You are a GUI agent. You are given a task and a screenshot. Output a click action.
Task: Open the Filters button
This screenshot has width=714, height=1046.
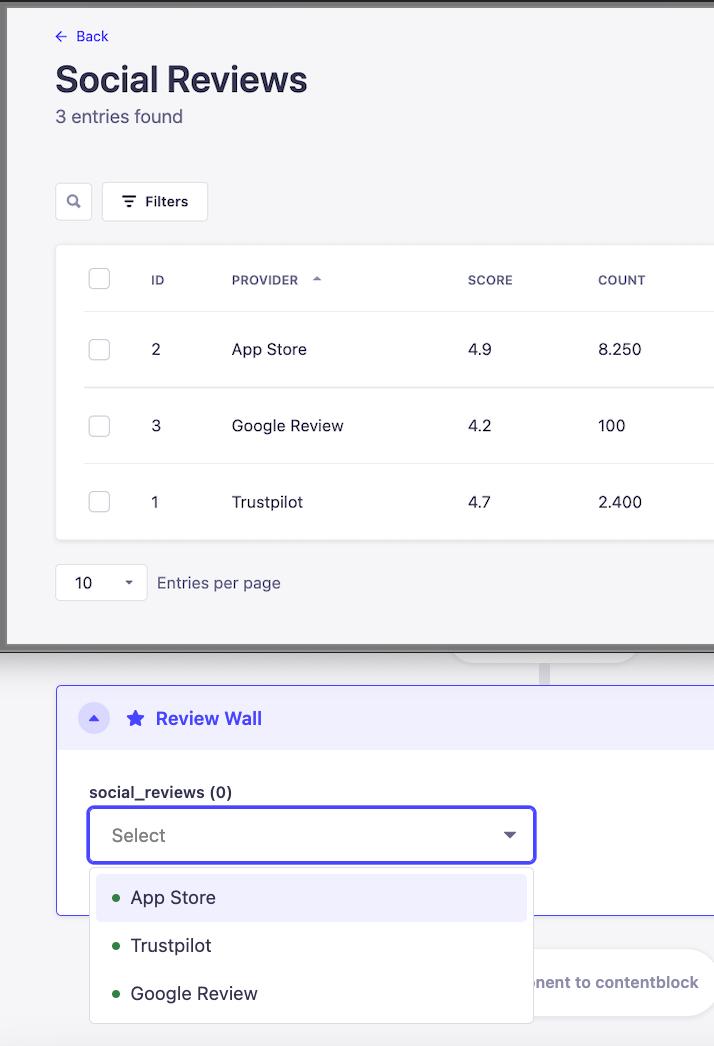point(155,201)
